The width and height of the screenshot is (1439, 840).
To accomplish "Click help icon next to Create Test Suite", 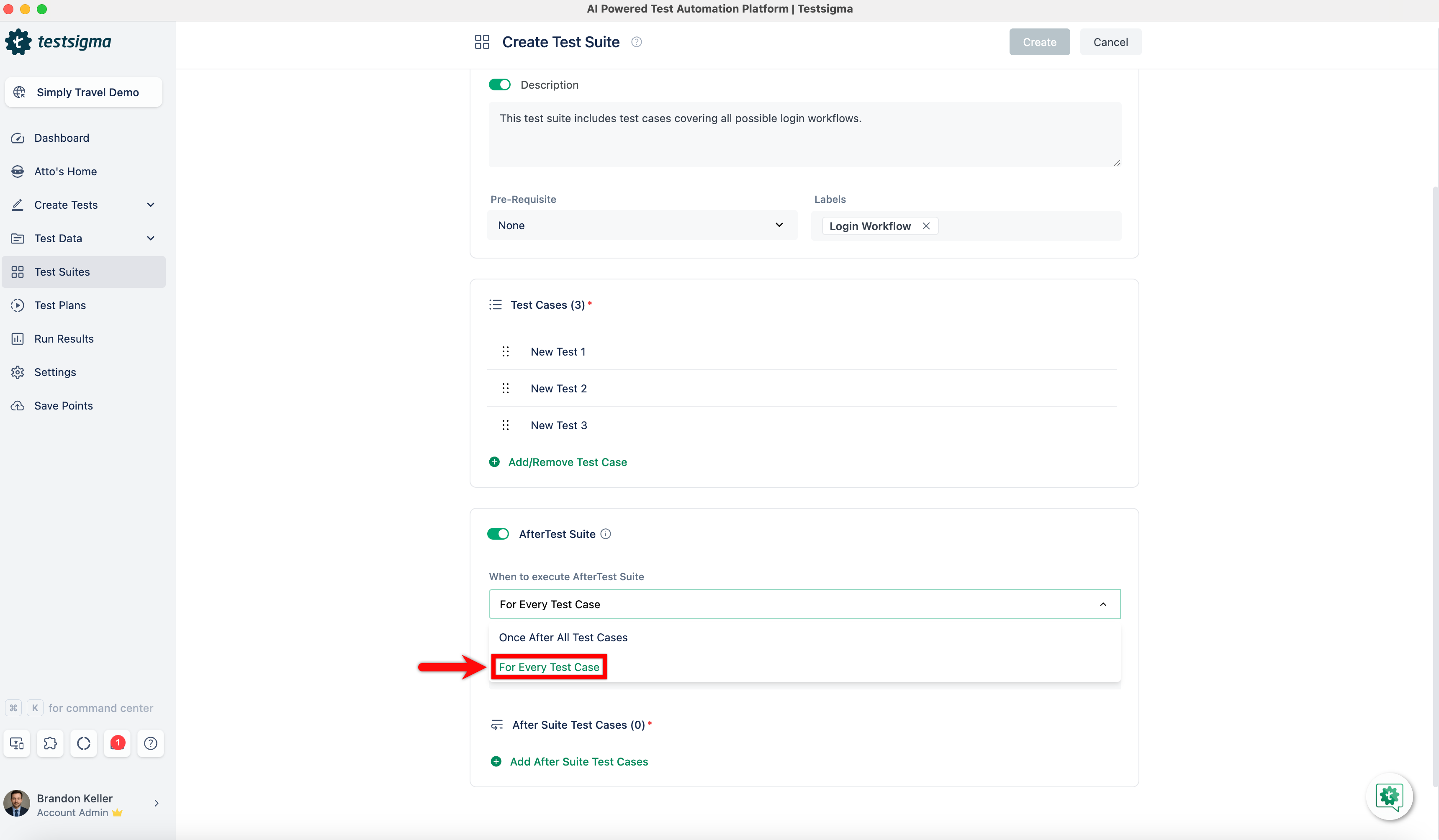I will (636, 42).
